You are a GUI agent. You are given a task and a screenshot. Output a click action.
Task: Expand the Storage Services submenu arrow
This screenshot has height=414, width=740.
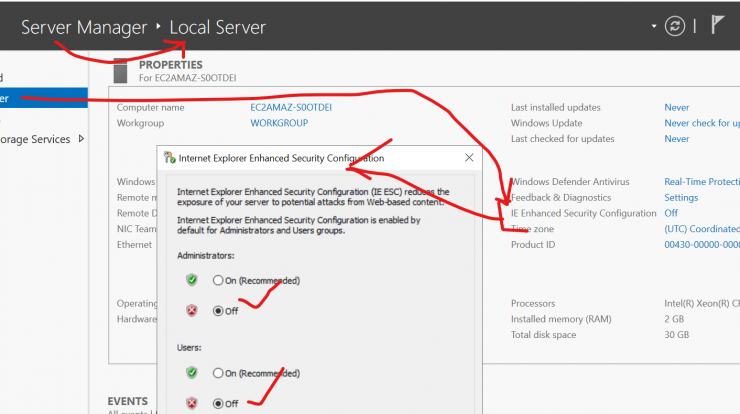coord(81,139)
